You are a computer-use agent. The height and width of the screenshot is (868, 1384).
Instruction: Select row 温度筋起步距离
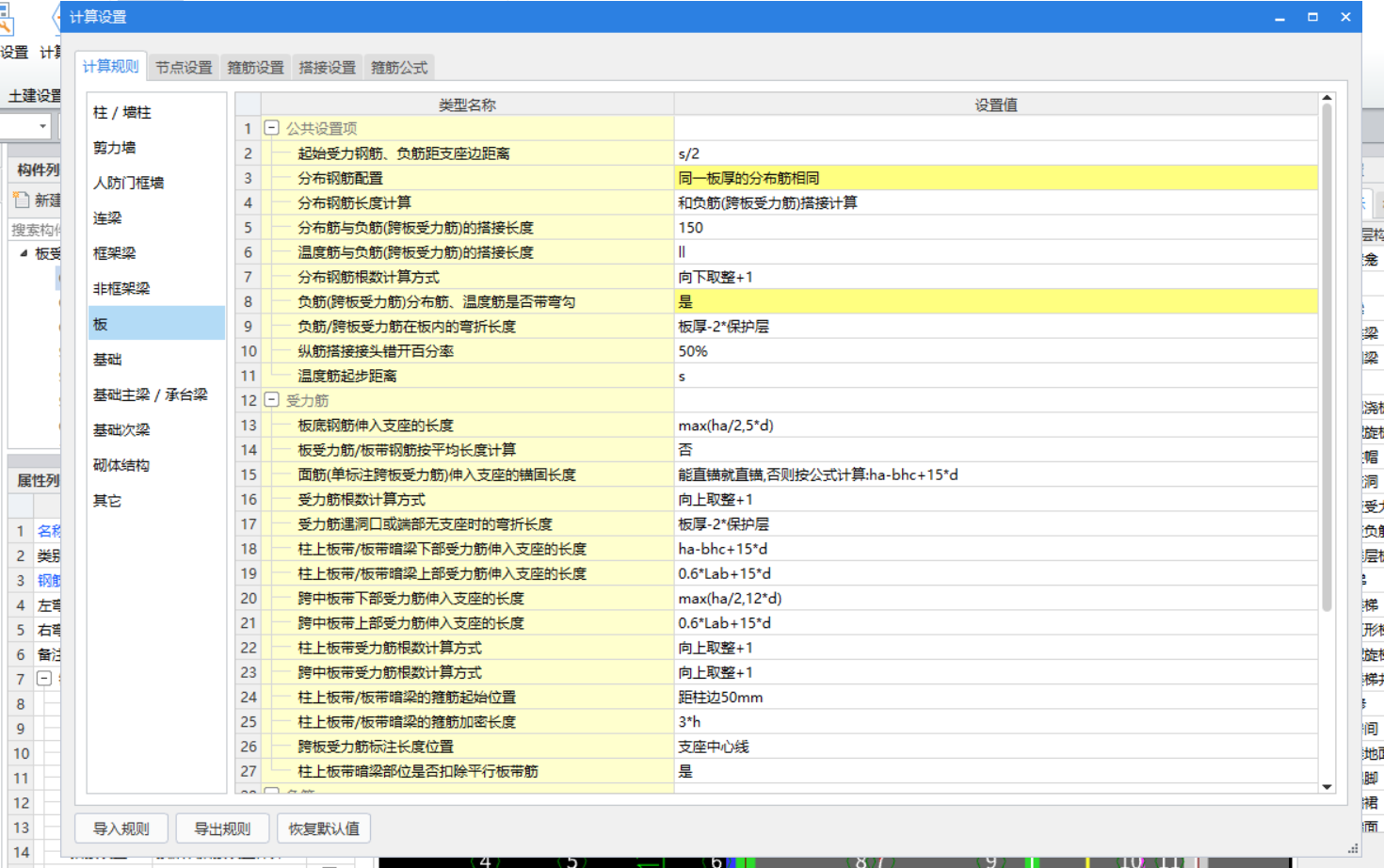point(468,376)
